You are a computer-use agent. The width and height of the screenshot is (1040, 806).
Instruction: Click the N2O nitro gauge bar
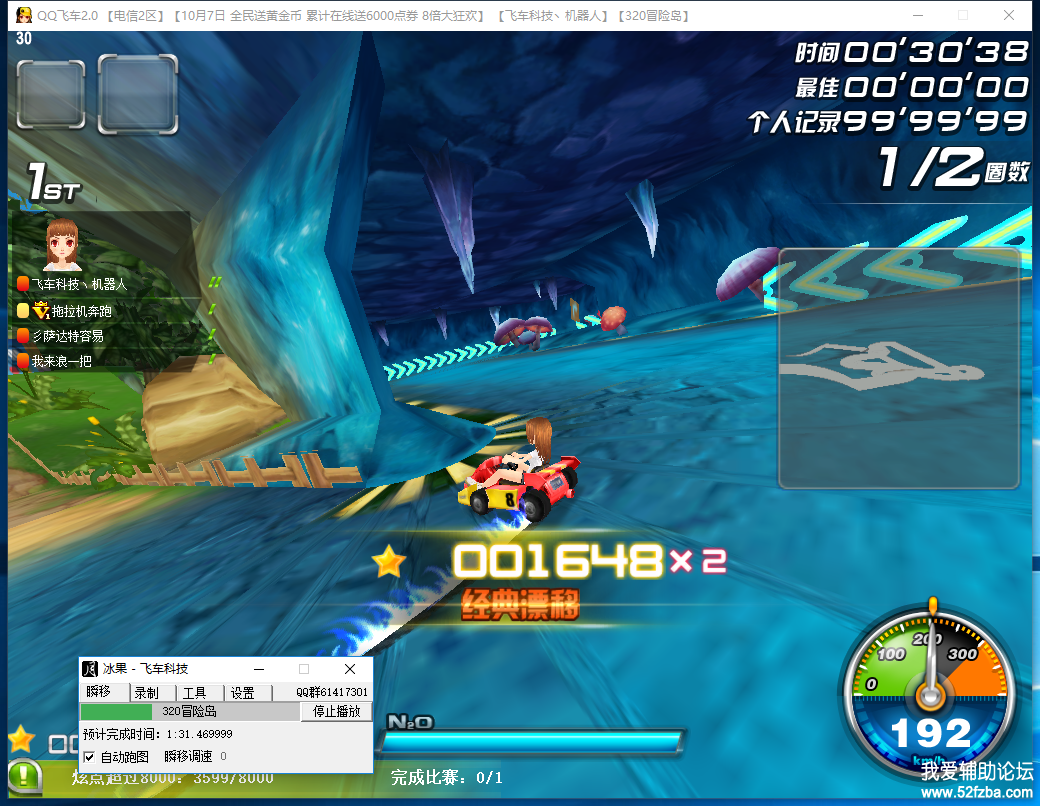pyautogui.click(x=532, y=742)
